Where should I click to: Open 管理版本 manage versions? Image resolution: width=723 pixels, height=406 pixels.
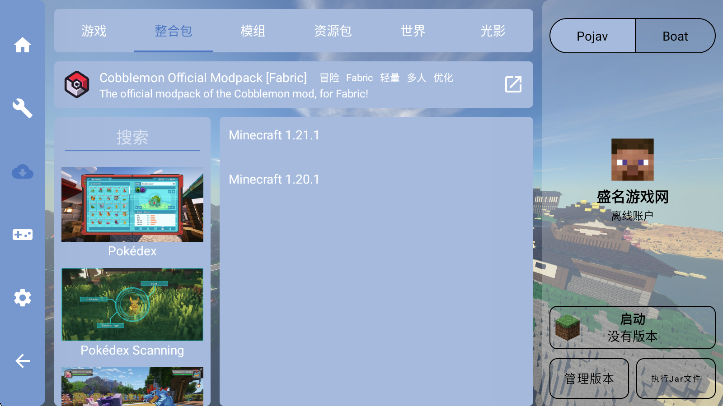pyautogui.click(x=589, y=378)
